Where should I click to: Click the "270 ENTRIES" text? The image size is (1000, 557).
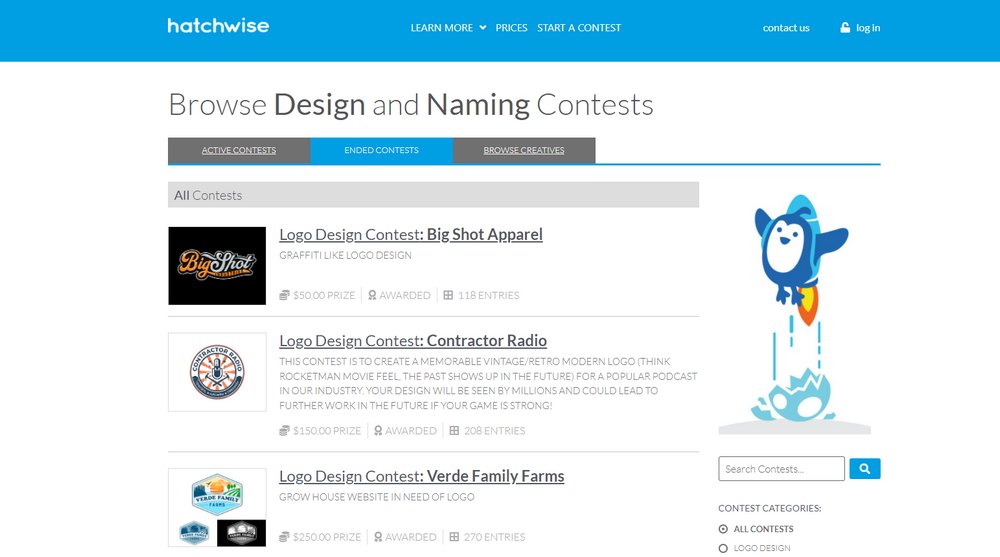point(495,537)
